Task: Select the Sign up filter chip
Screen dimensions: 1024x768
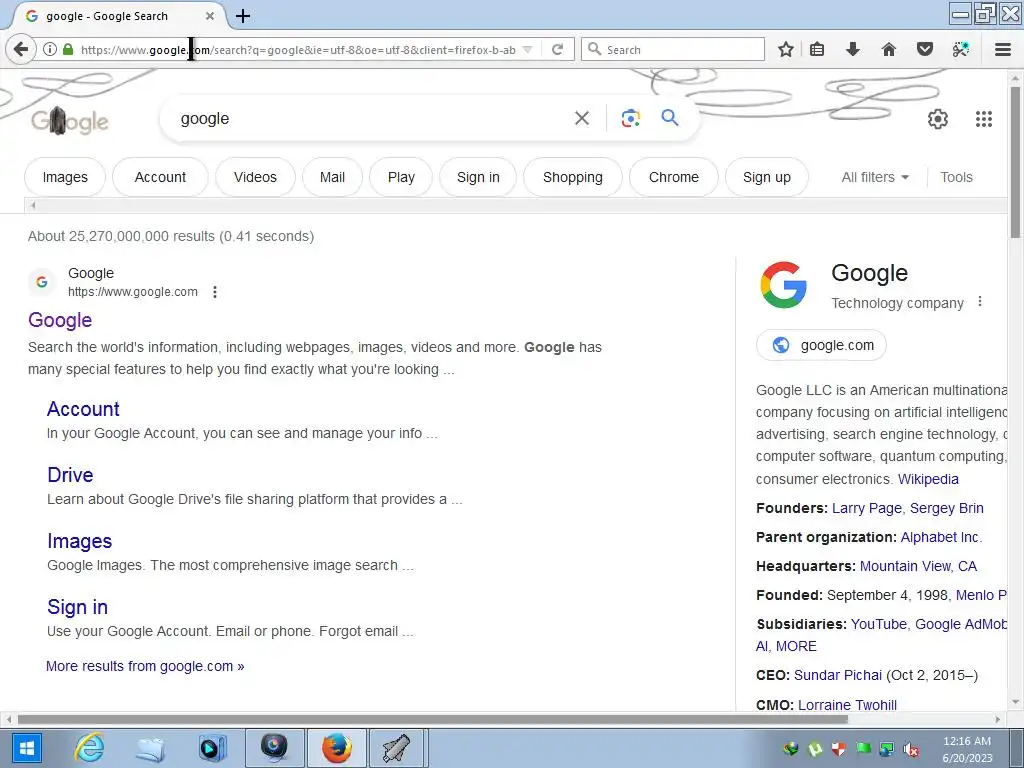Action: tap(767, 177)
